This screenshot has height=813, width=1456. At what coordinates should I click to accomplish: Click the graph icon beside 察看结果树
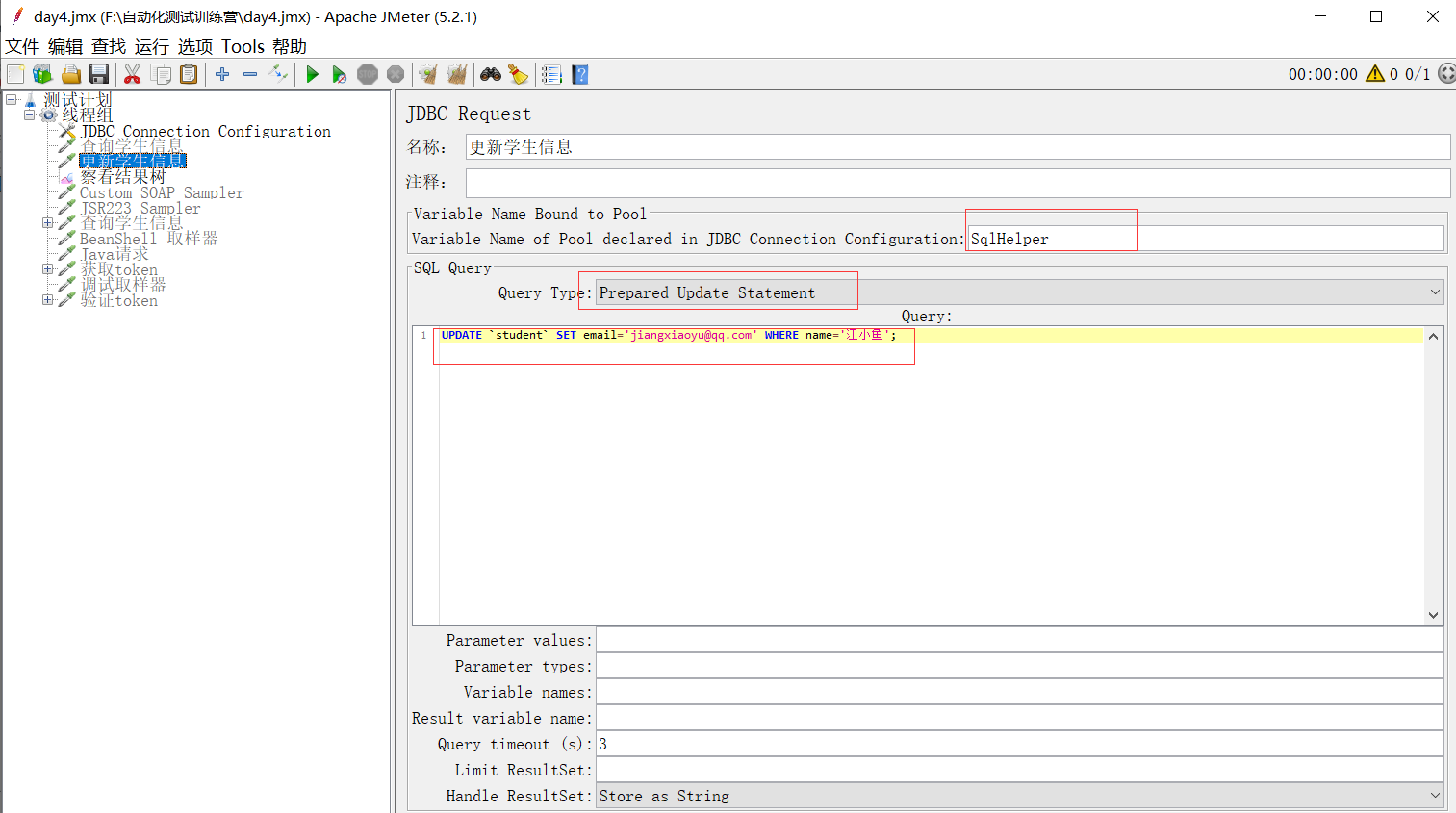(x=66, y=177)
